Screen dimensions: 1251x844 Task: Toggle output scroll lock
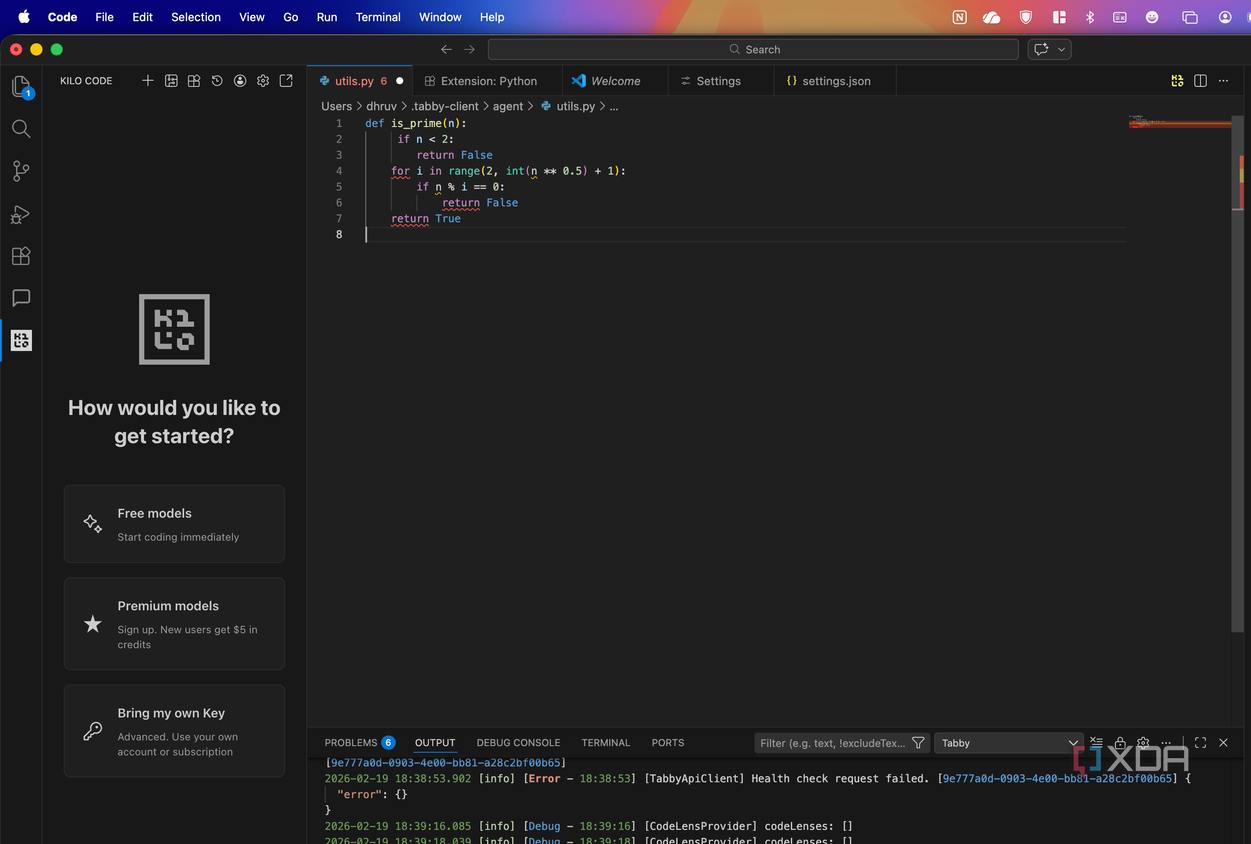pyautogui.click(x=1120, y=743)
